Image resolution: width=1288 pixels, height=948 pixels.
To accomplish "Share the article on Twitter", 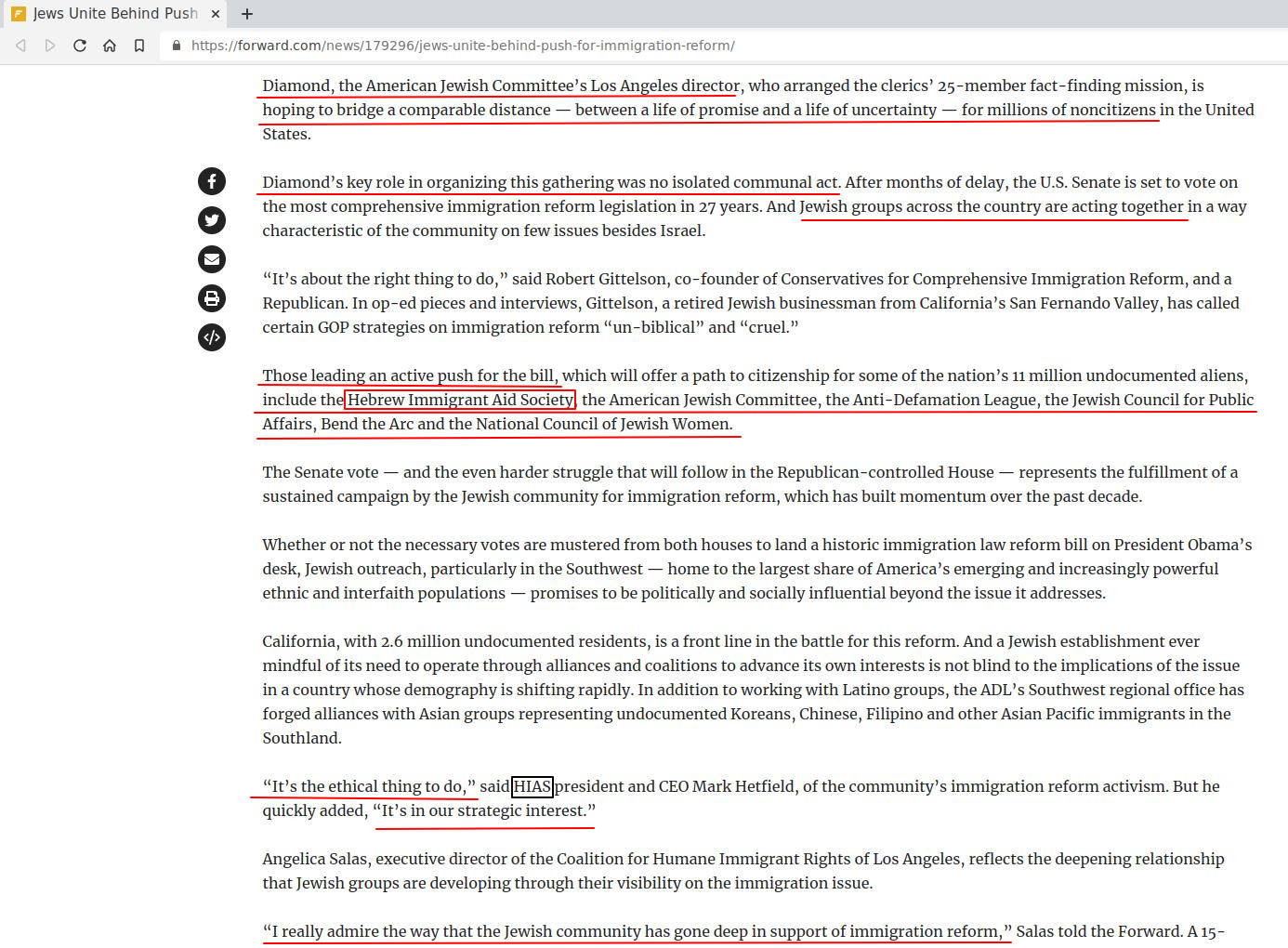I will [212, 220].
